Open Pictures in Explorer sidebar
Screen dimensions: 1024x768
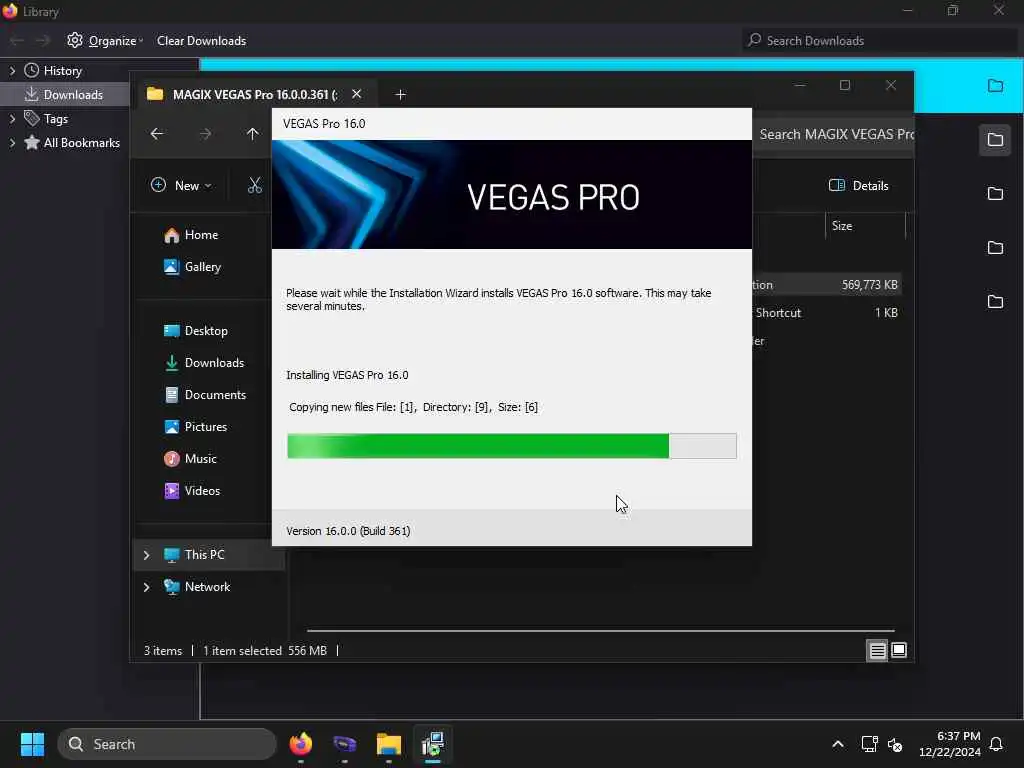(195, 427)
